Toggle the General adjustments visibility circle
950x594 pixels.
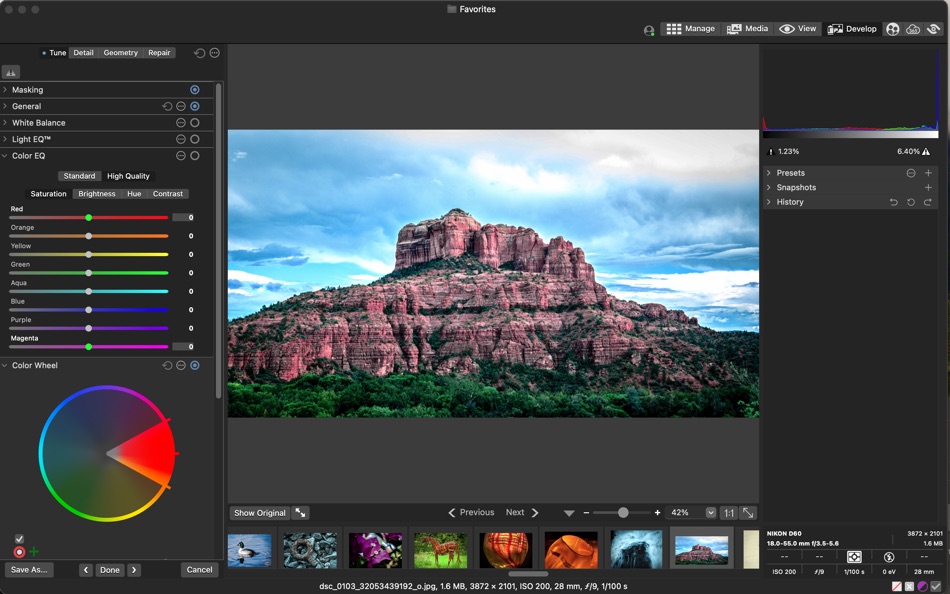pyautogui.click(x=194, y=106)
